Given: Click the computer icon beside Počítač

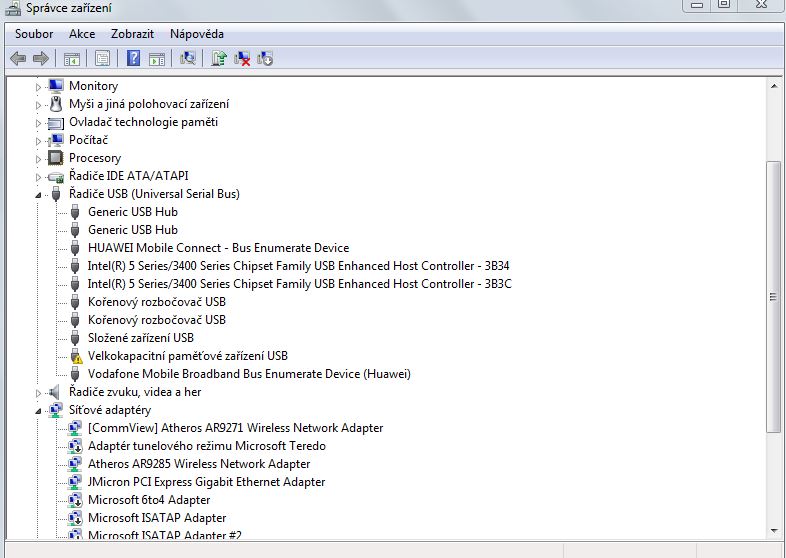Looking at the screenshot, I should tap(56, 140).
